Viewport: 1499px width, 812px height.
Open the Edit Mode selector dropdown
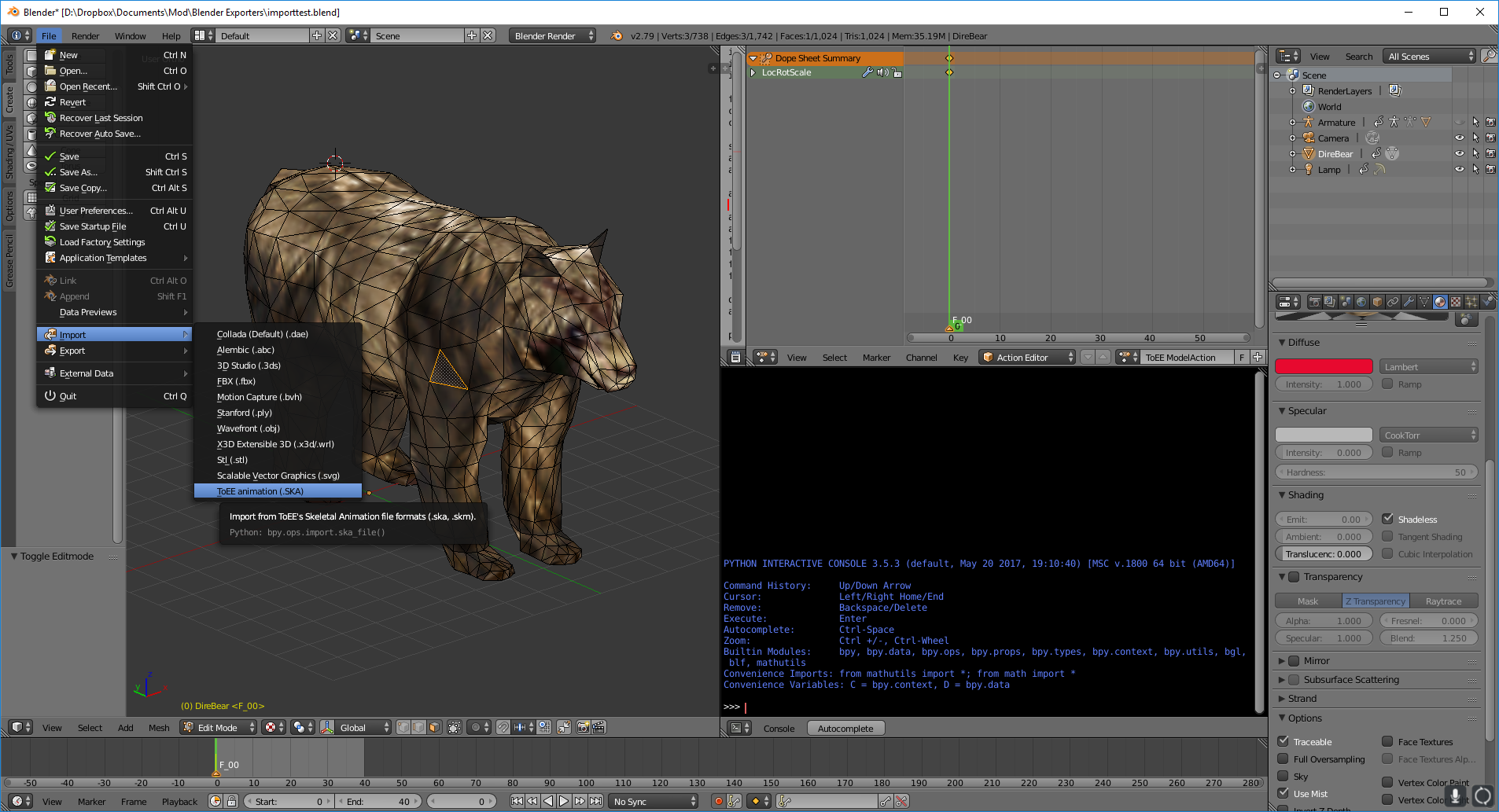(x=219, y=727)
